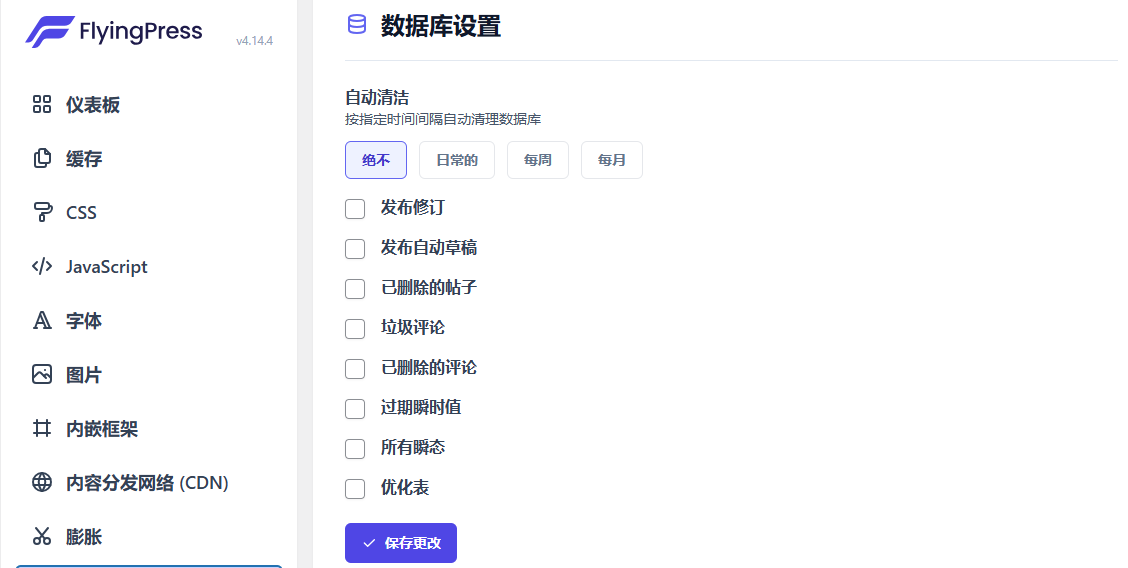
Task: Toggle the 过期瞬时值 checkbox
Action: click(x=355, y=409)
